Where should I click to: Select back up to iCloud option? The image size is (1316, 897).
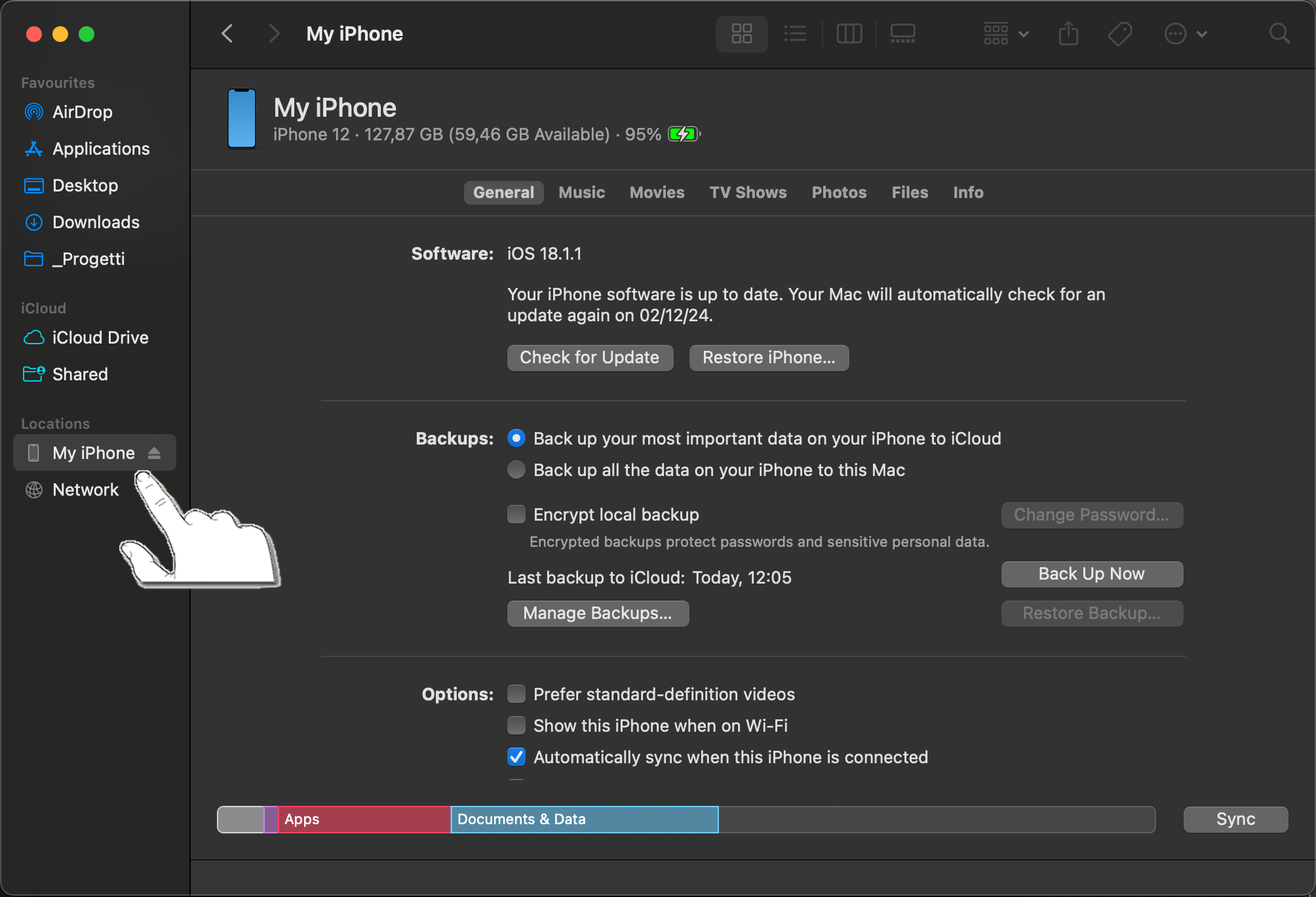[516, 439]
